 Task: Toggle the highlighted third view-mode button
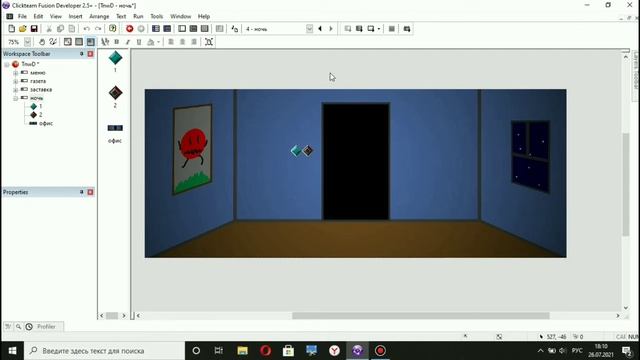[91, 42]
